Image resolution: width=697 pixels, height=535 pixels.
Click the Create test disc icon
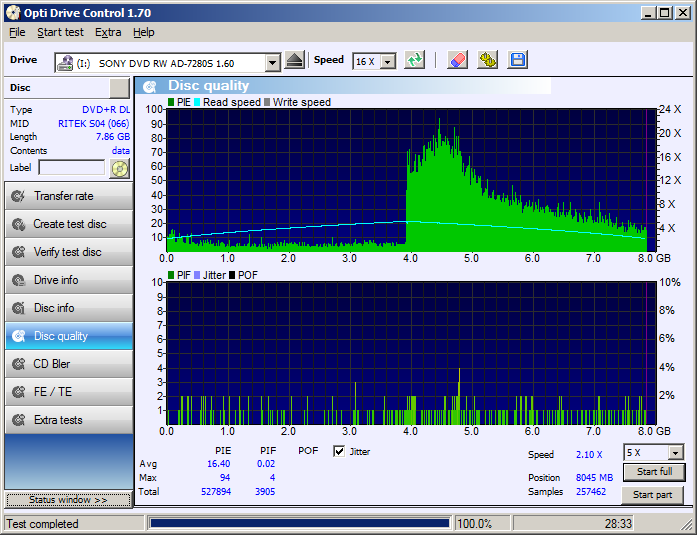pos(18,224)
